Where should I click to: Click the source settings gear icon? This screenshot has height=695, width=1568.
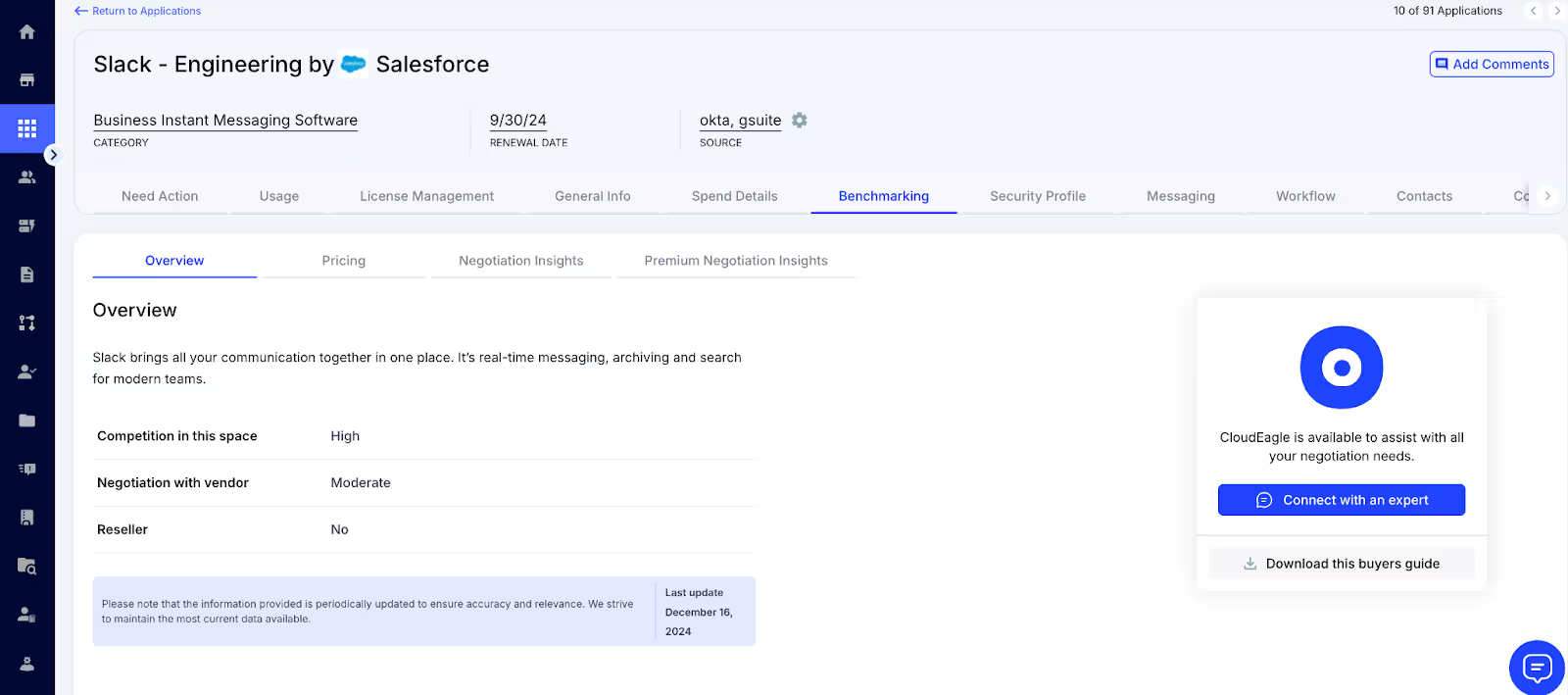(x=800, y=120)
